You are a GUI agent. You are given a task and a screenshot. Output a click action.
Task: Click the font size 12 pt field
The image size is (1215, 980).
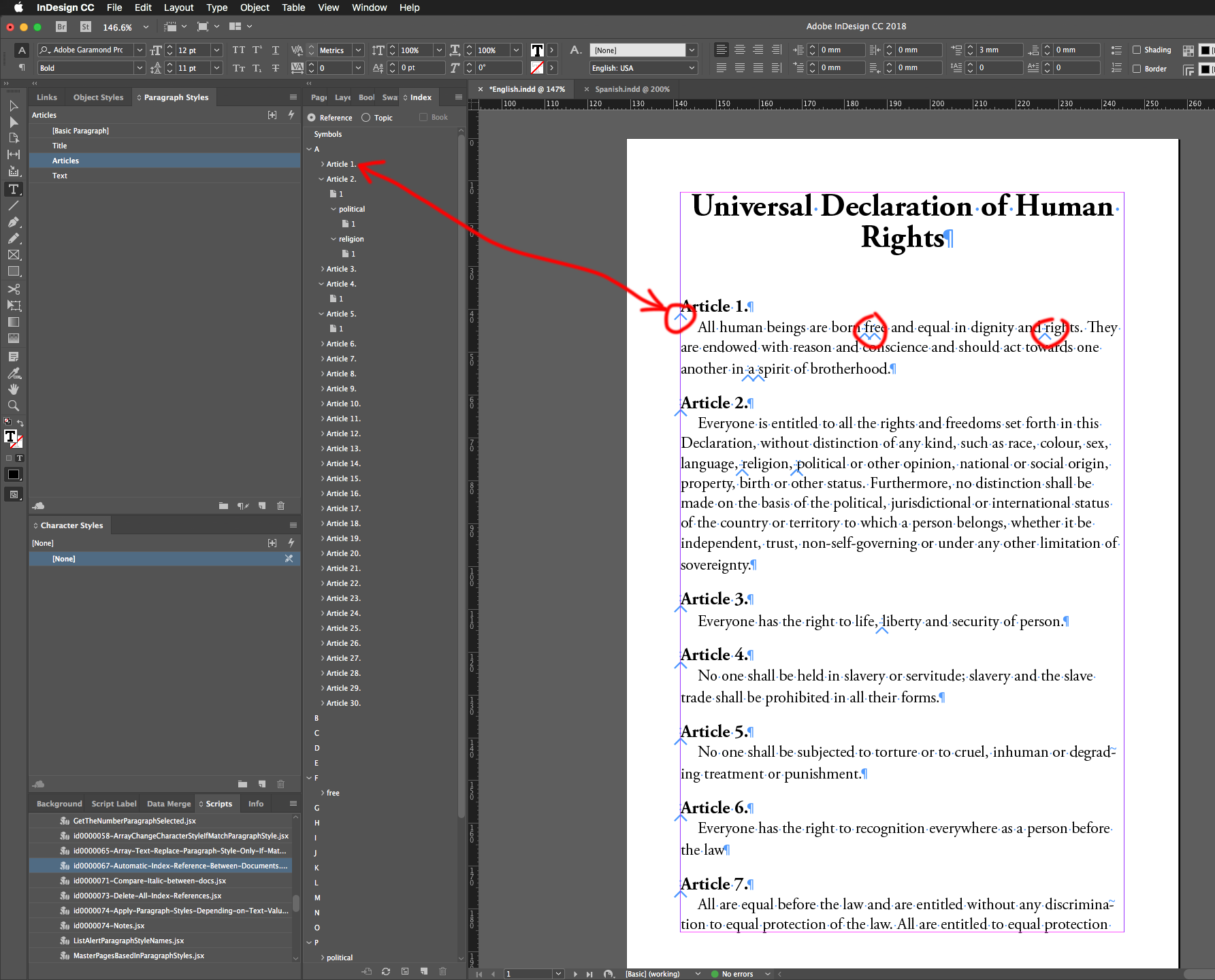point(193,50)
